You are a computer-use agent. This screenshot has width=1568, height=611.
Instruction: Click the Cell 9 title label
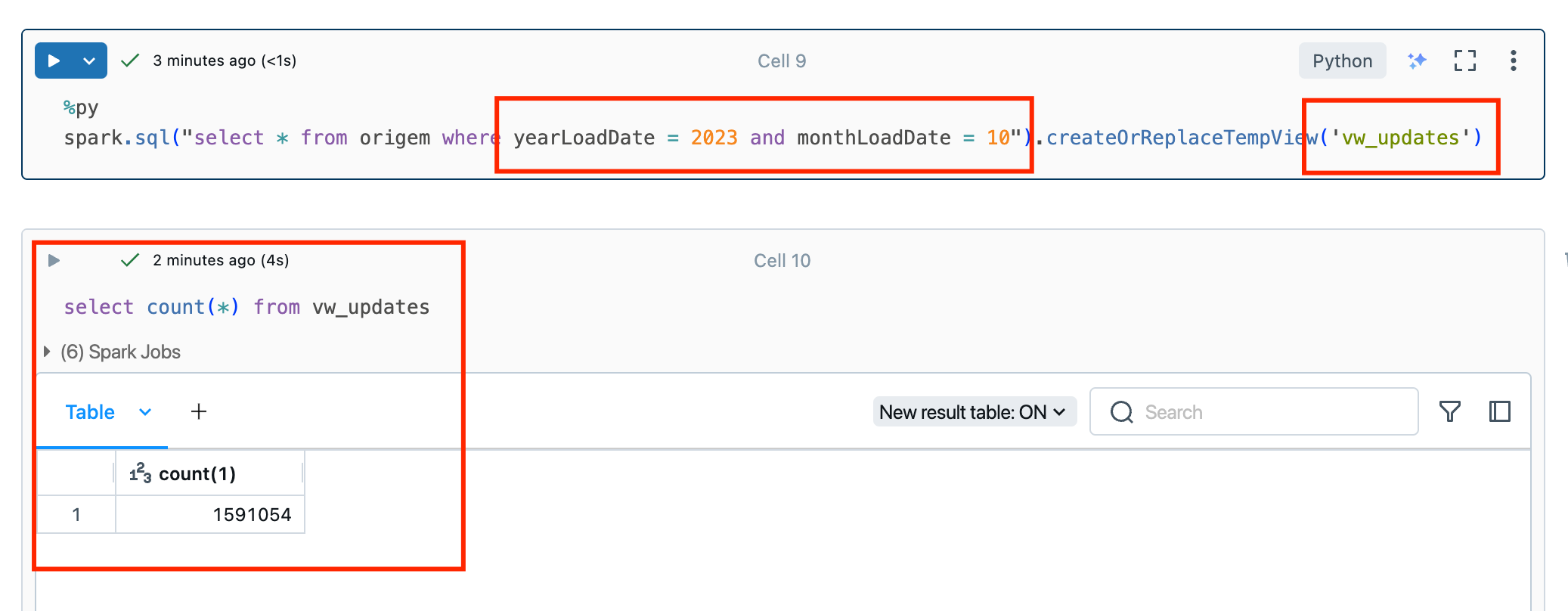coord(782,61)
